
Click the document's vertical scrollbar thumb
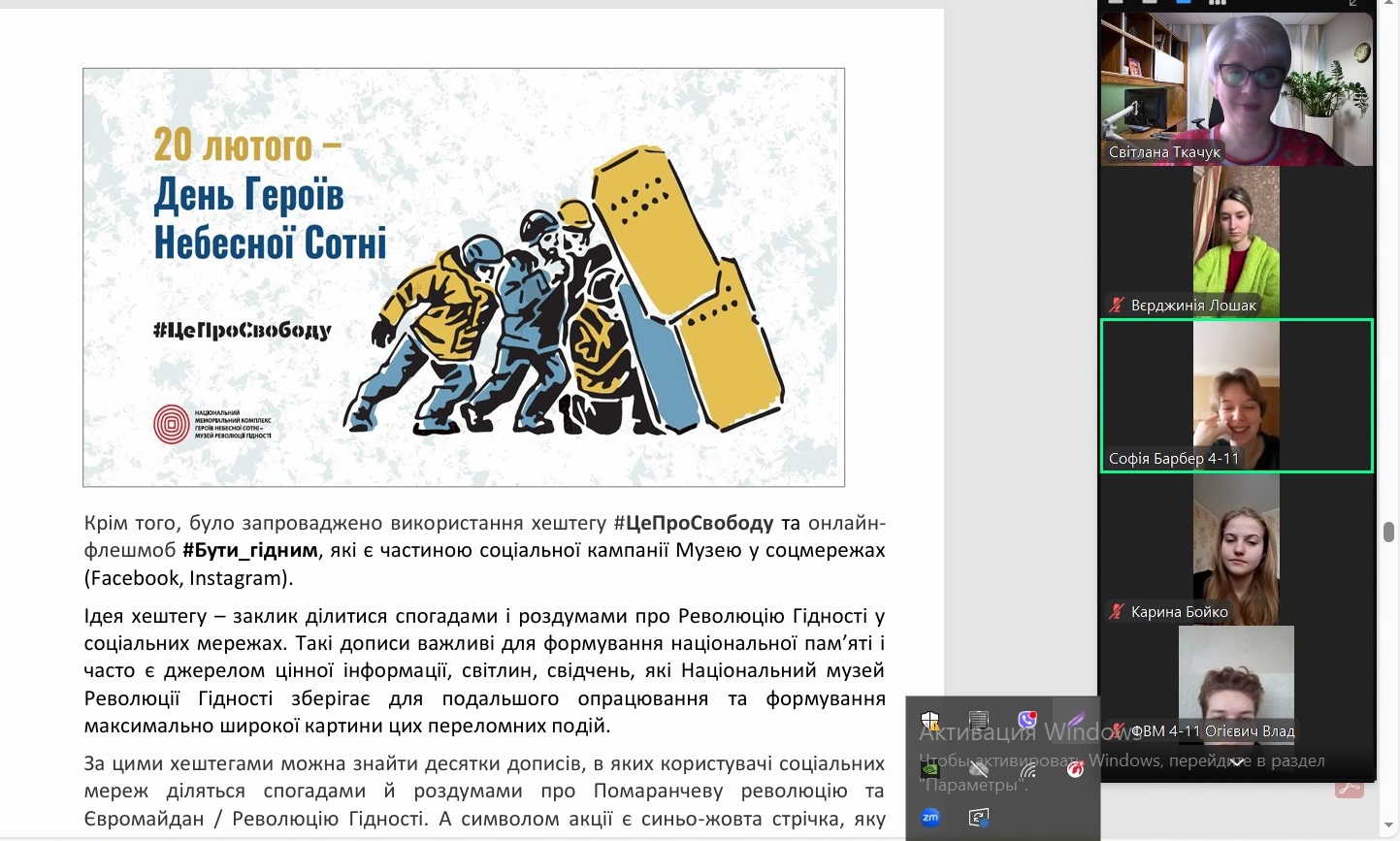[1388, 532]
